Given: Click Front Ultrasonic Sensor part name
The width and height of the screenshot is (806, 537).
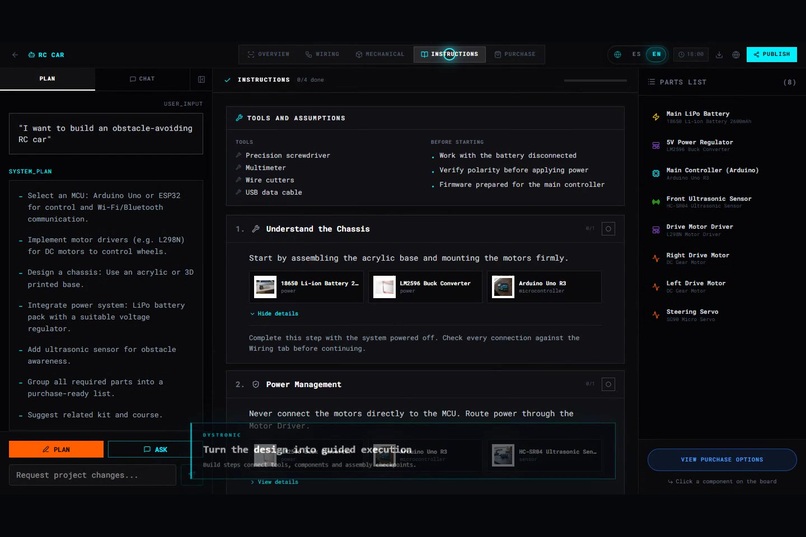Looking at the screenshot, I should [709, 198].
